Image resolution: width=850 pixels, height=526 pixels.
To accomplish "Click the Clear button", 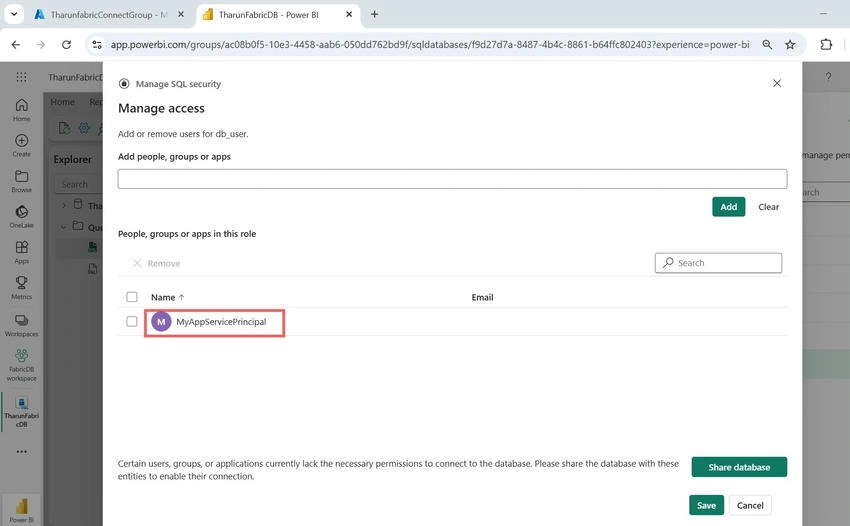I will (x=768, y=207).
